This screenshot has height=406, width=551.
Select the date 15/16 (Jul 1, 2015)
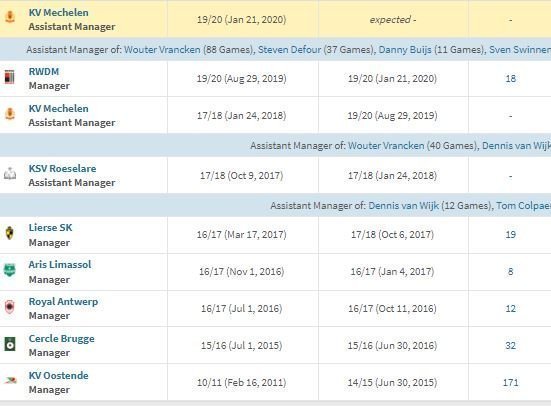click(x=241, y=346)
